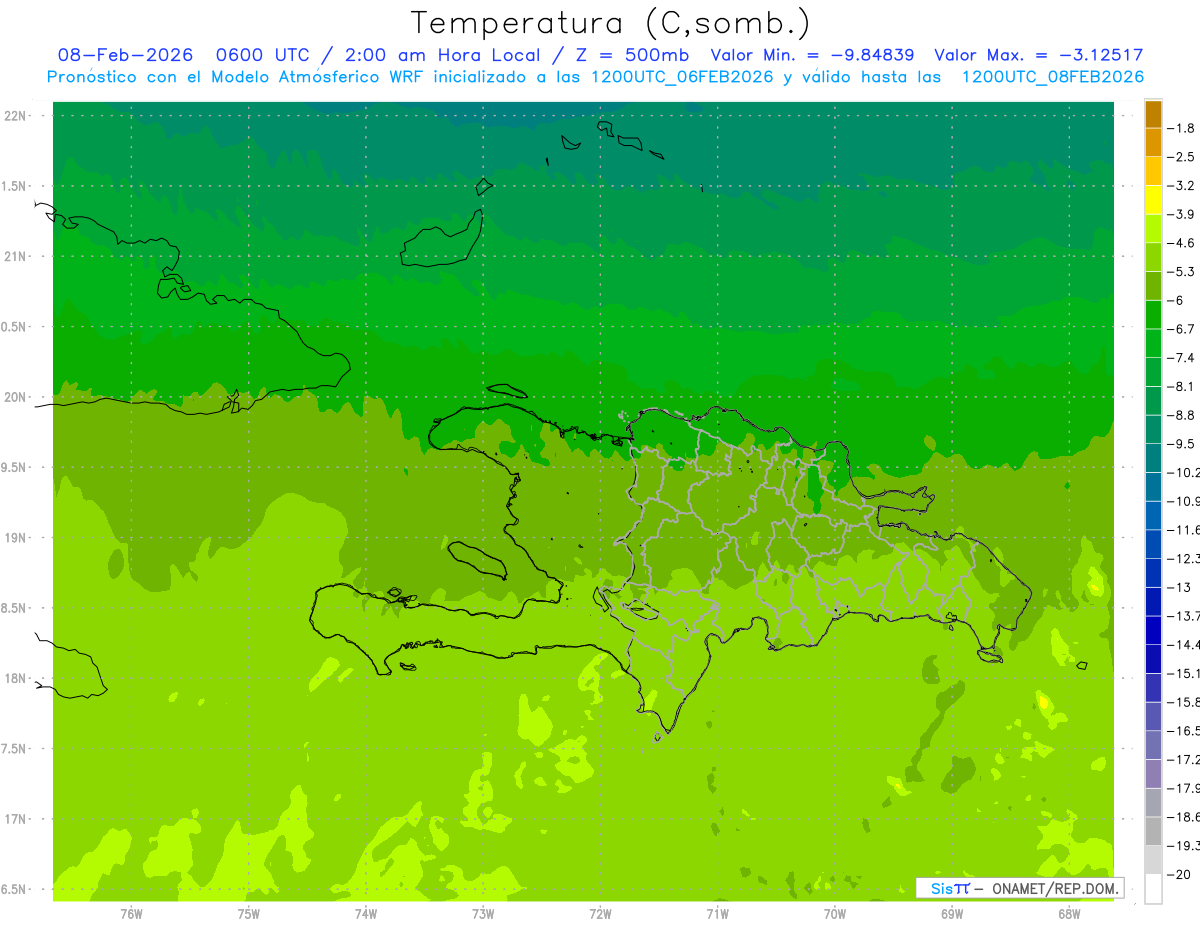Click the blue swatch between -13 and -13.7

1153,601
